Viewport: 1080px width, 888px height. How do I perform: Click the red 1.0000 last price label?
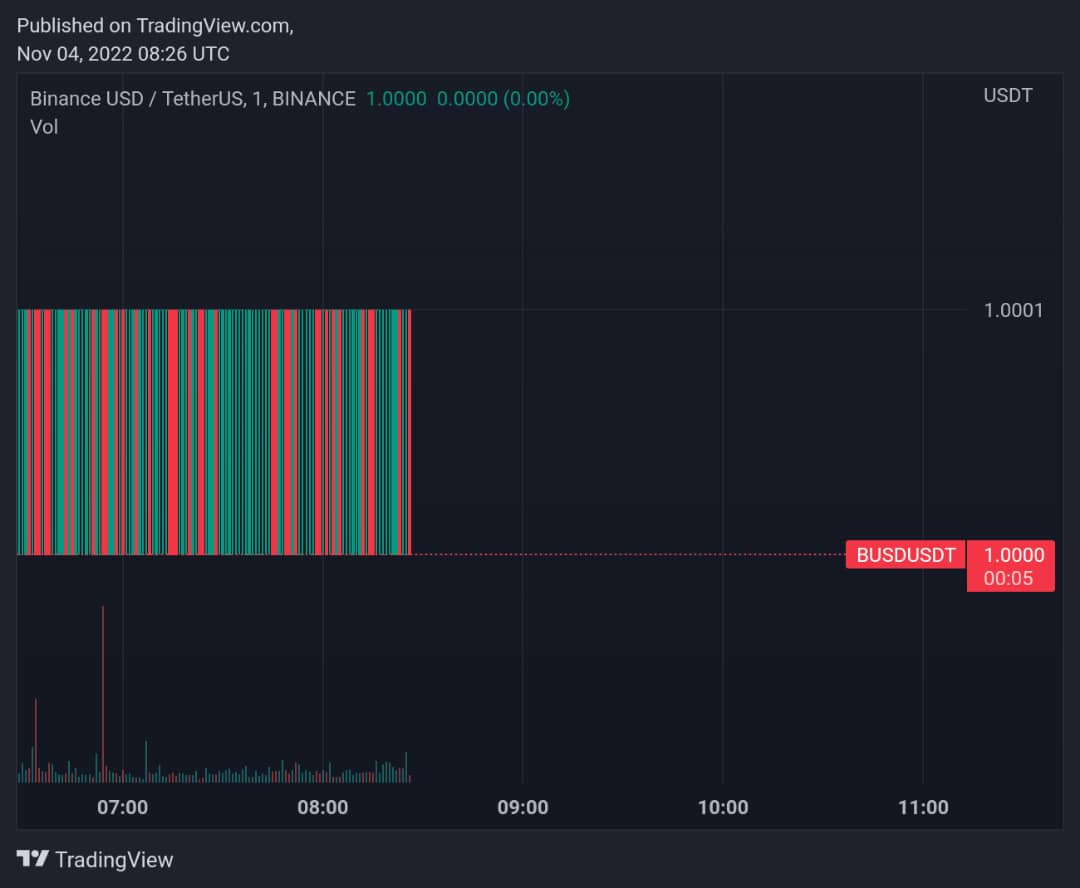1013,555
